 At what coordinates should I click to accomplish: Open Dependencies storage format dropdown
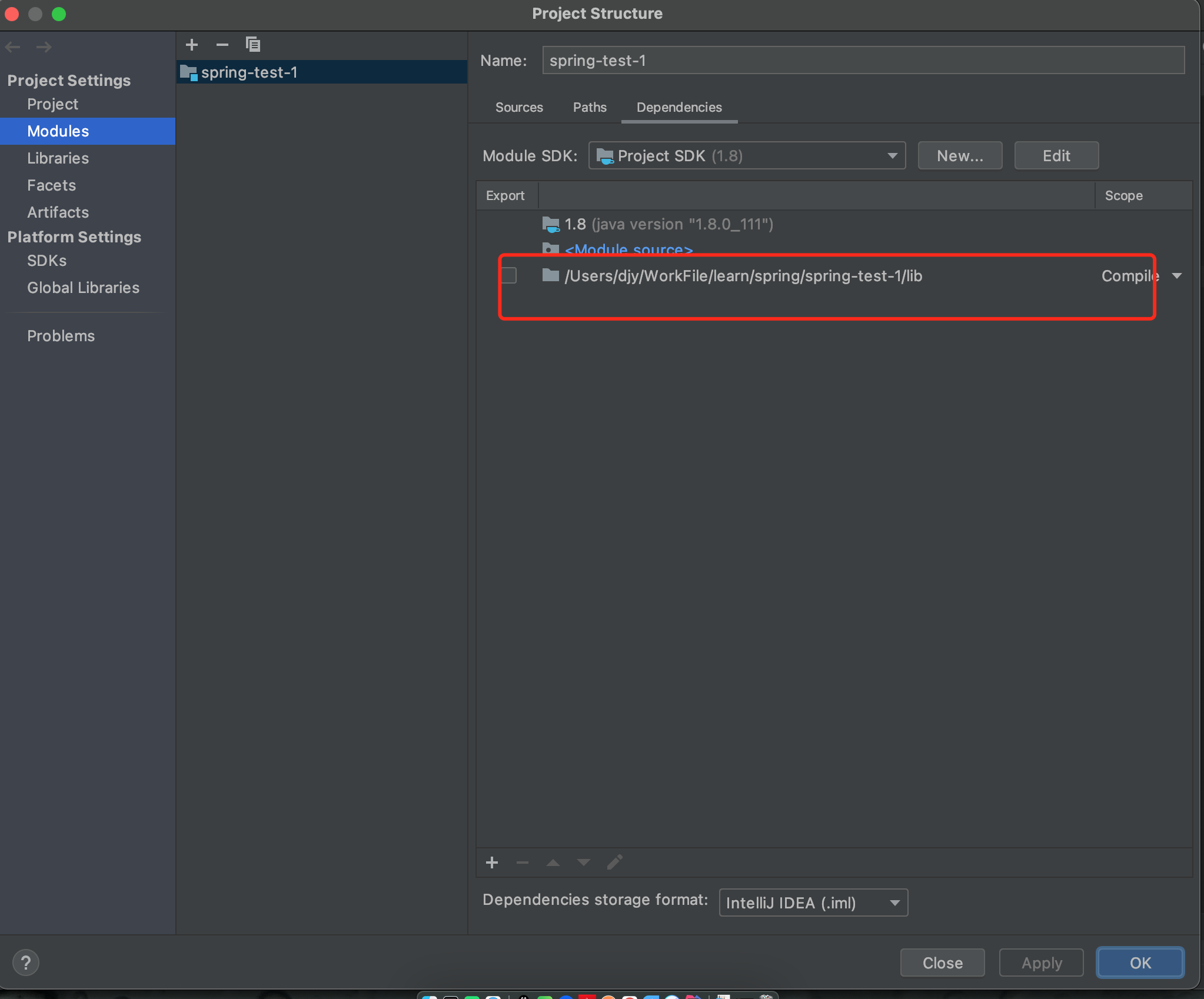click(813, 903)
